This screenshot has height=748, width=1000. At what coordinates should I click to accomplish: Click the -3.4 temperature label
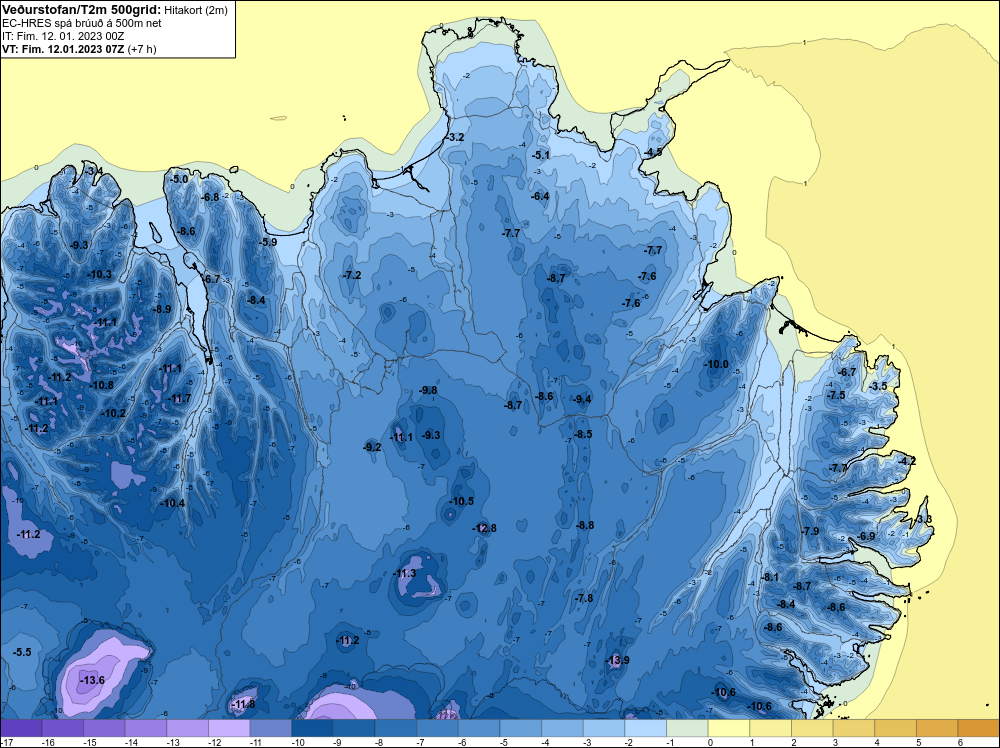pyautogui.click(x=94, y=170)
